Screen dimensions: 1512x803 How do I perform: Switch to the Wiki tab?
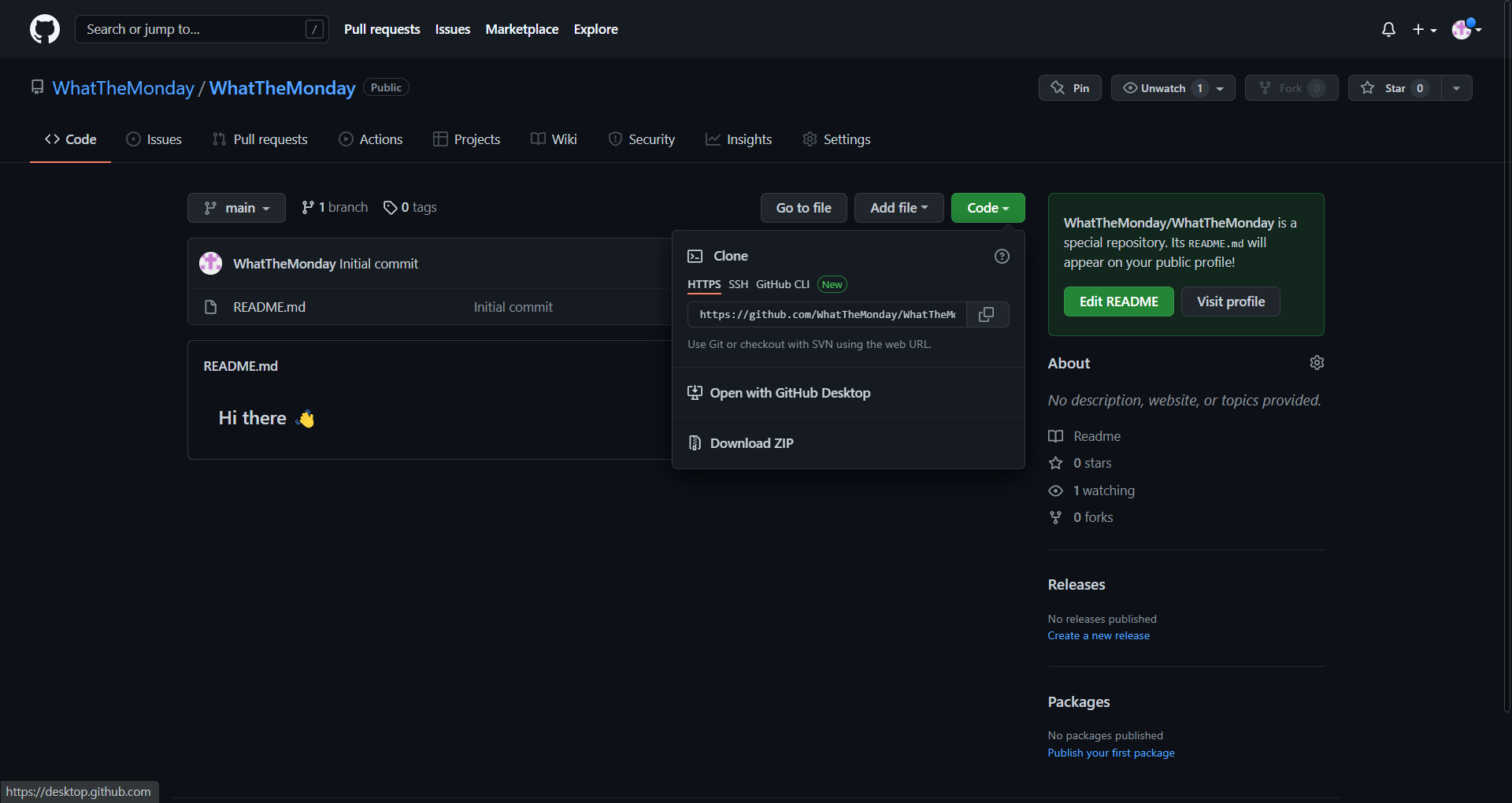click(x=554, y=139)
